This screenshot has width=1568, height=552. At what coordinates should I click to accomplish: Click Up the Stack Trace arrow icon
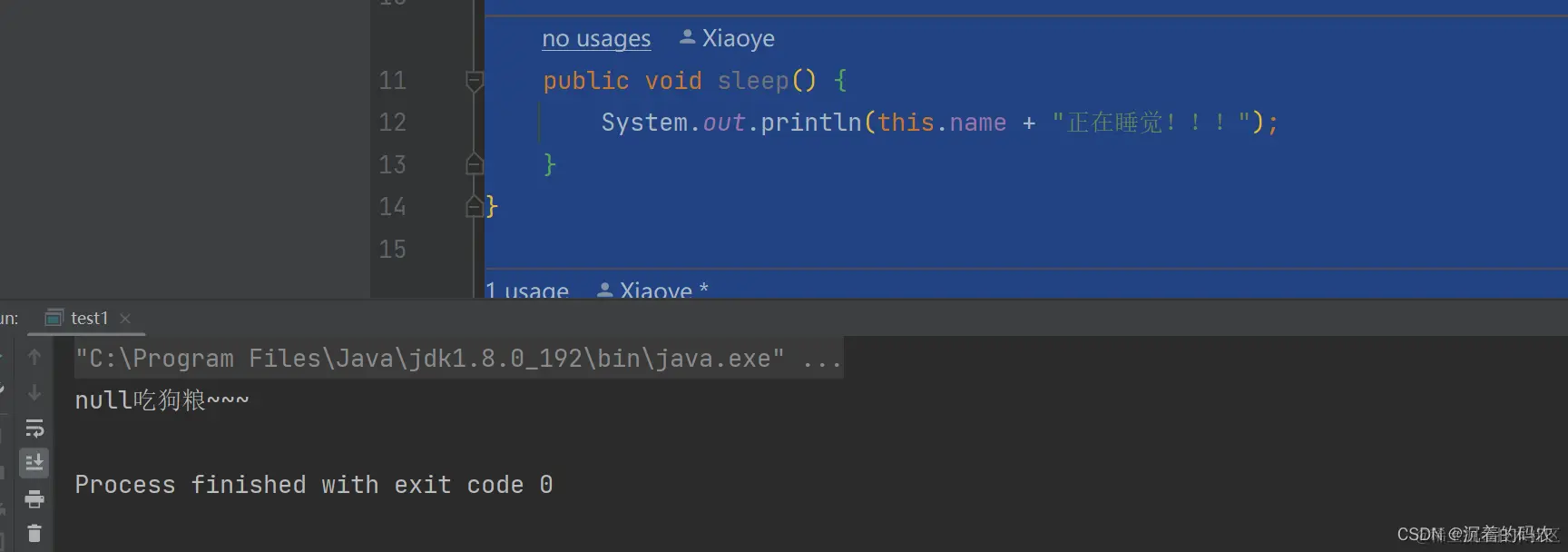pyautogui.click(x=34, y=357)
